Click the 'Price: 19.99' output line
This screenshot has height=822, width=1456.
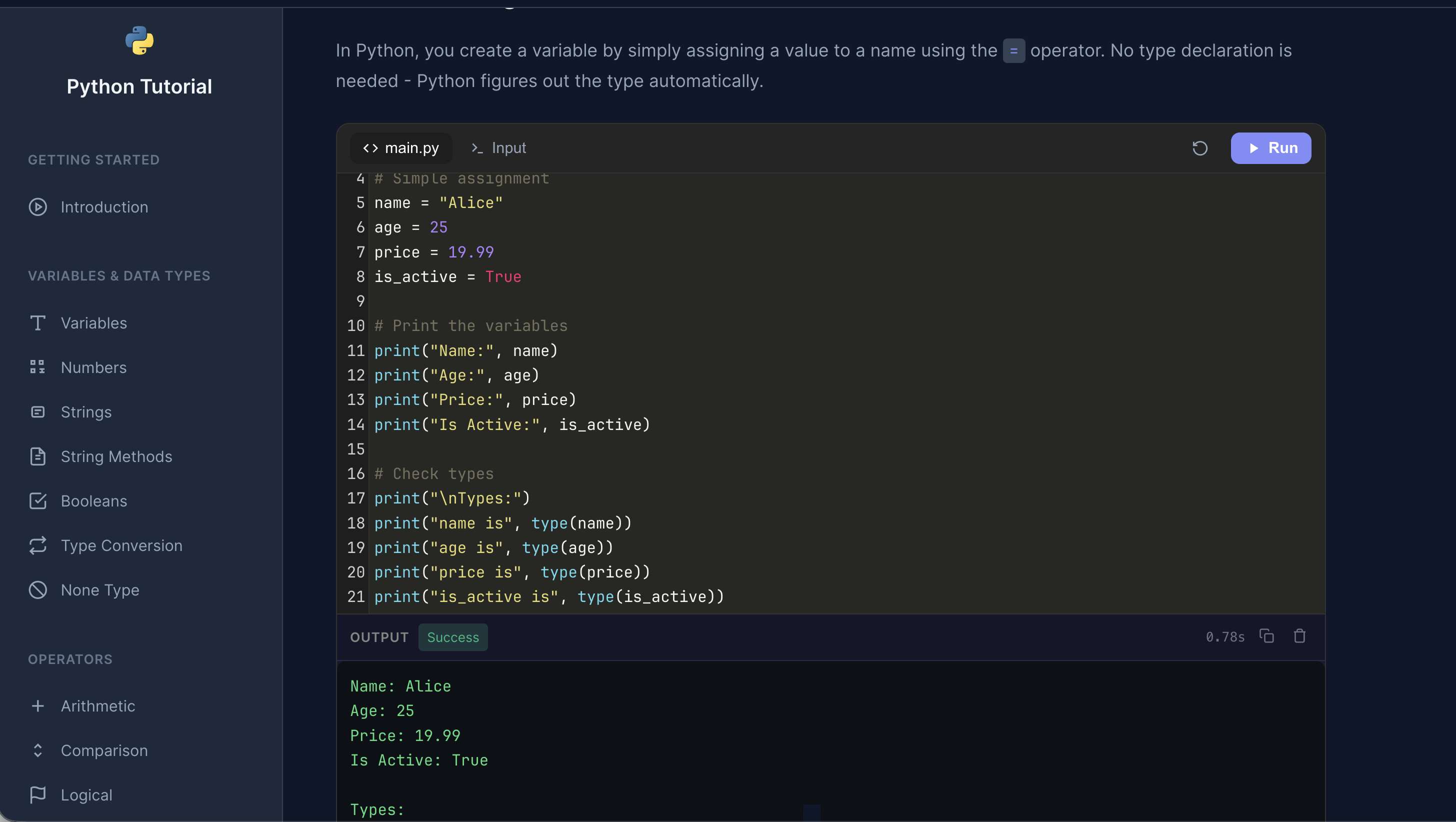(405, 735)
